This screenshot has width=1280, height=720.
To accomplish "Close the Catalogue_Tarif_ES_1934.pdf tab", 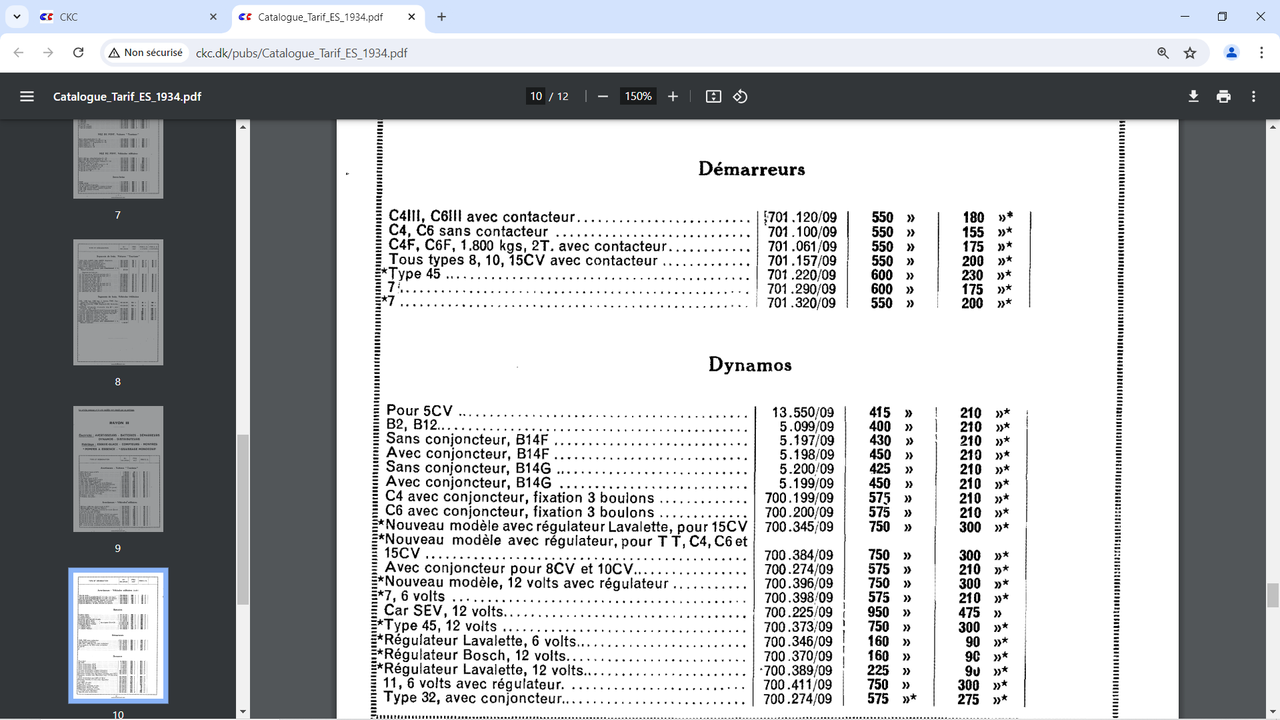I will tap(413, 17).
